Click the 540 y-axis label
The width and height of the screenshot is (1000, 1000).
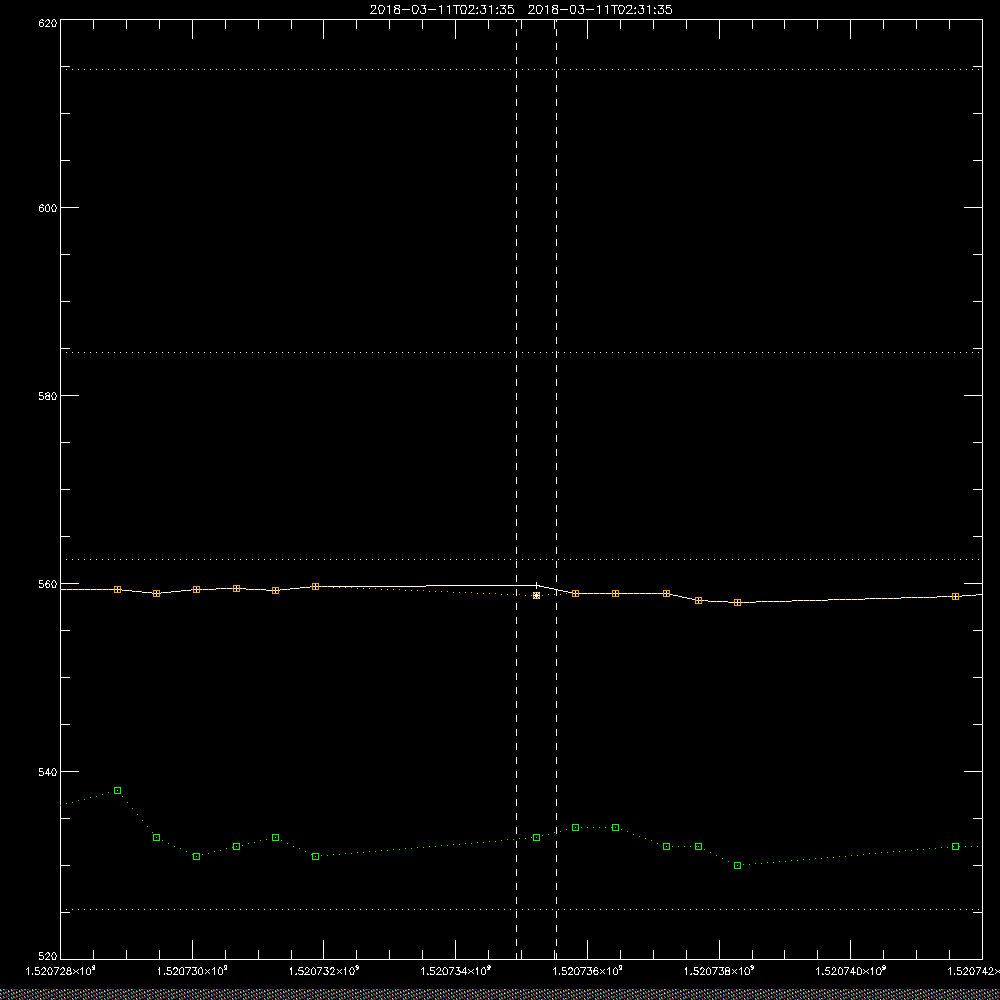coord(48,772)
